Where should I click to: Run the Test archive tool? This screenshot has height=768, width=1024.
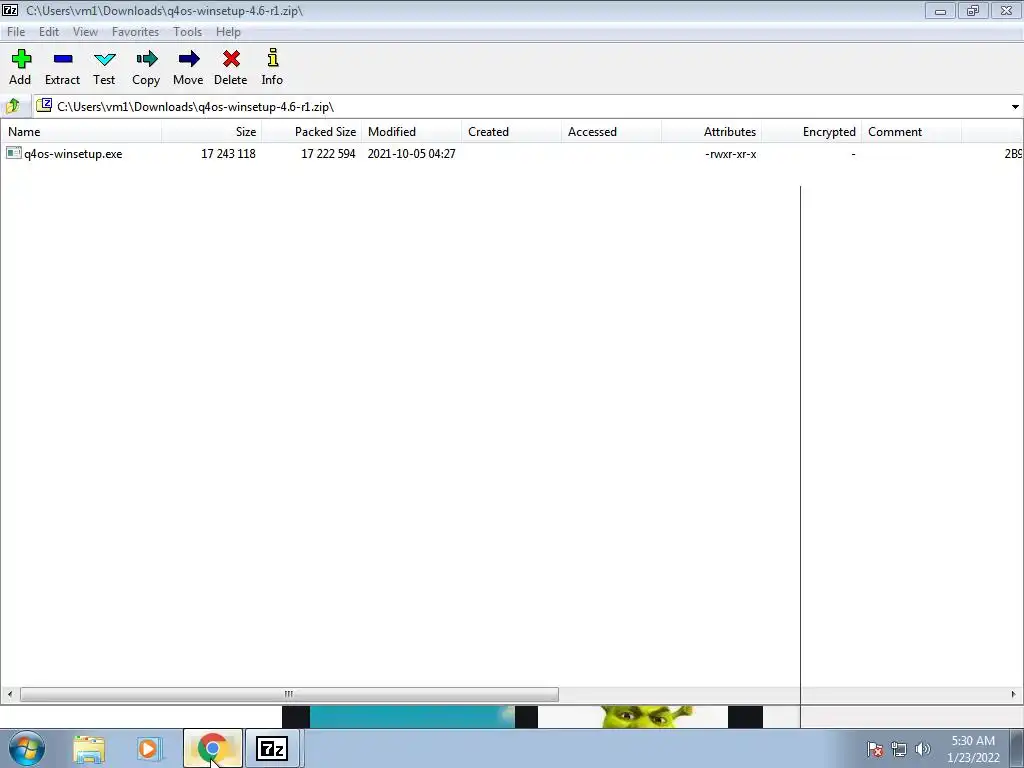pyautogui.click(x=104, y=59)
